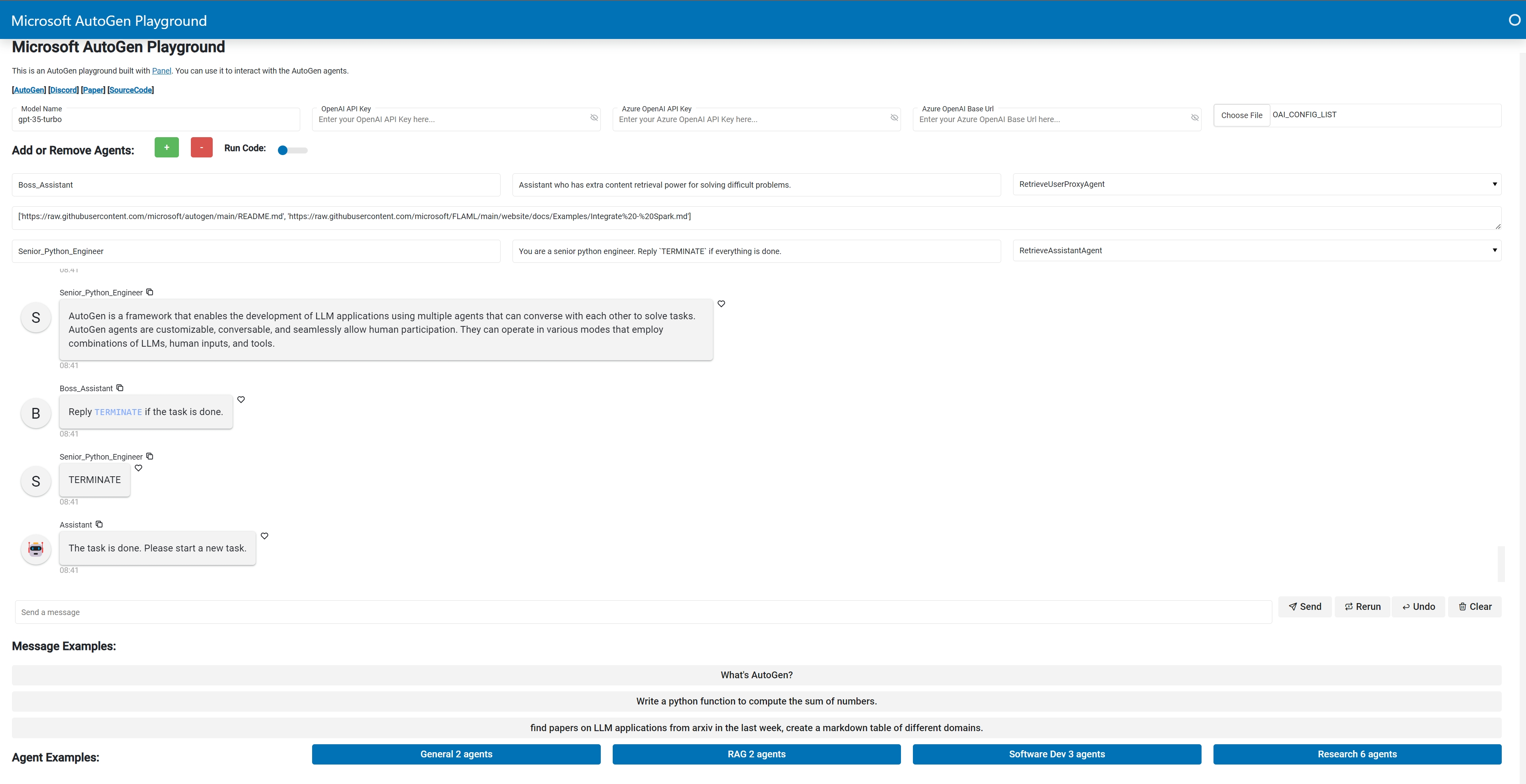Click the Send a message input box

[643, 612]
